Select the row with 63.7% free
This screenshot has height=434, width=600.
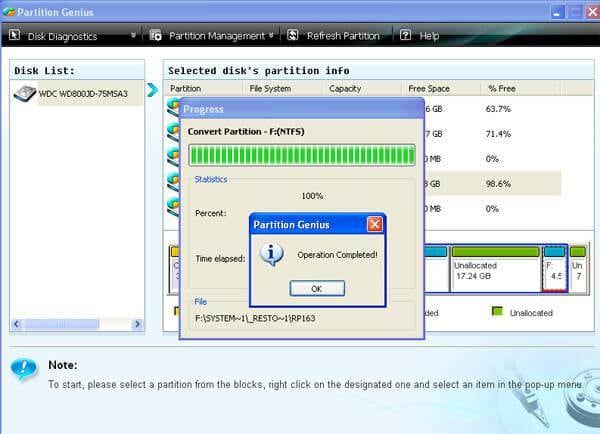(x=492, y=109)
